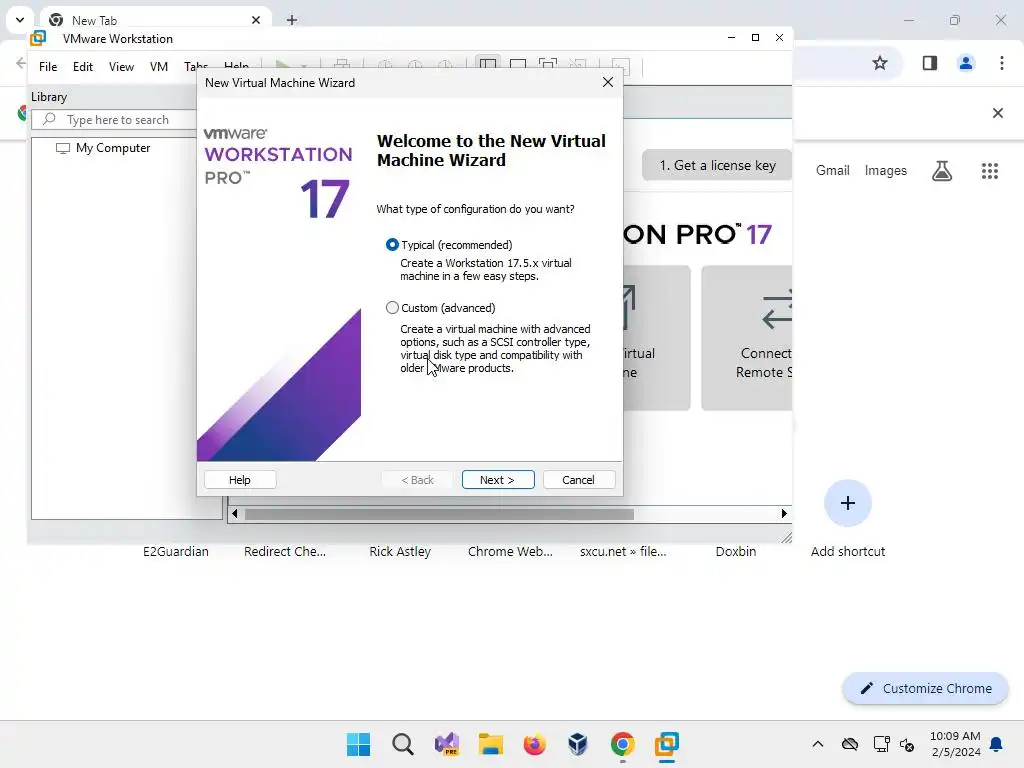Click the VMware horizontal scrollbar right arrow
This screenshot has width=1024, height=768.
[784, 514]
